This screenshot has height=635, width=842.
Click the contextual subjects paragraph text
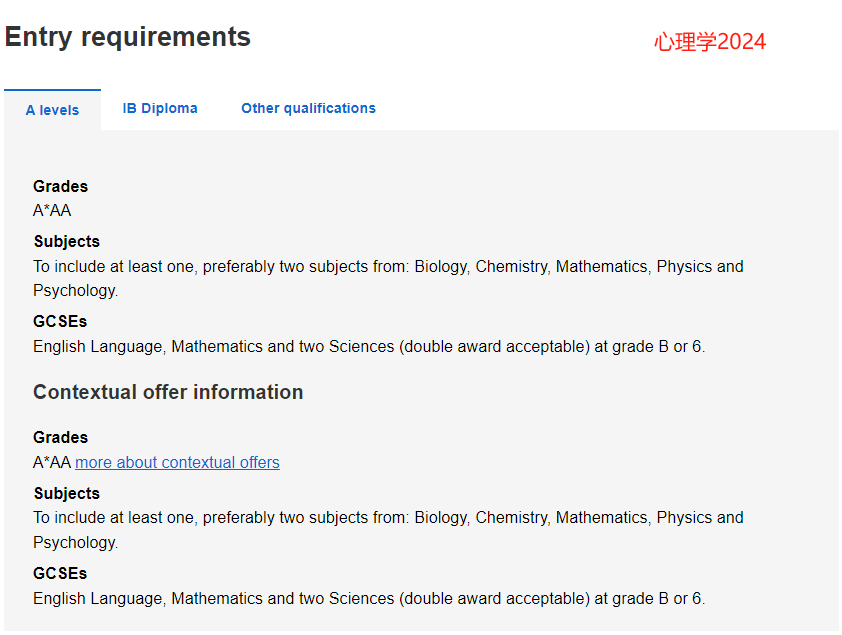pos(388,530)
